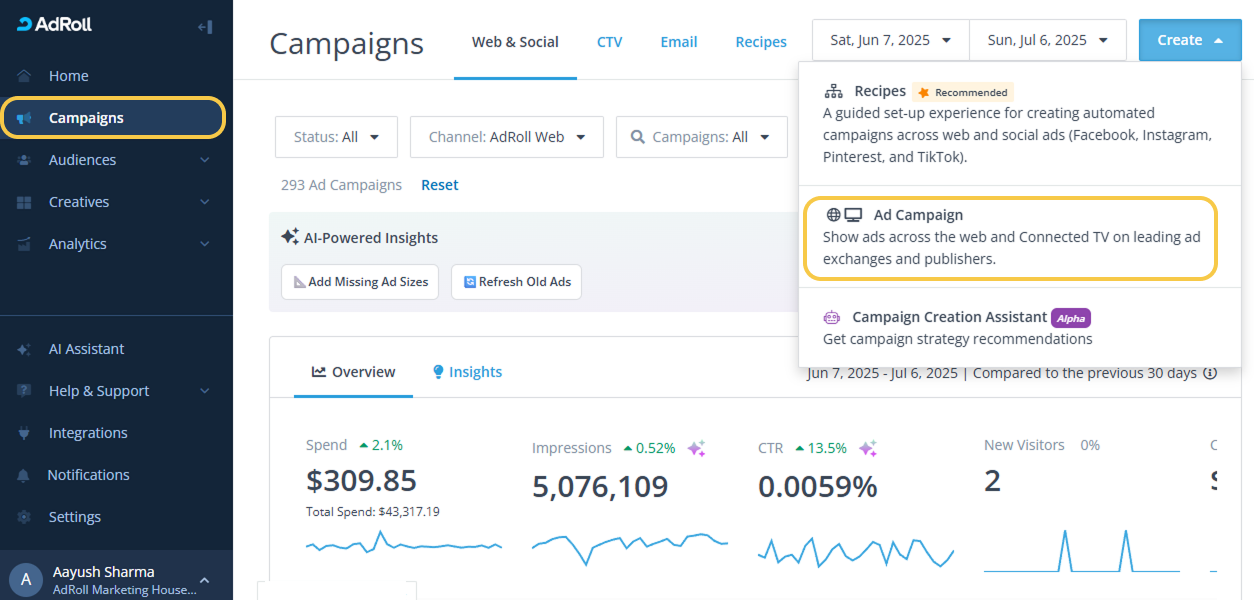Click the Notifications bell icon

pos(25,475)
